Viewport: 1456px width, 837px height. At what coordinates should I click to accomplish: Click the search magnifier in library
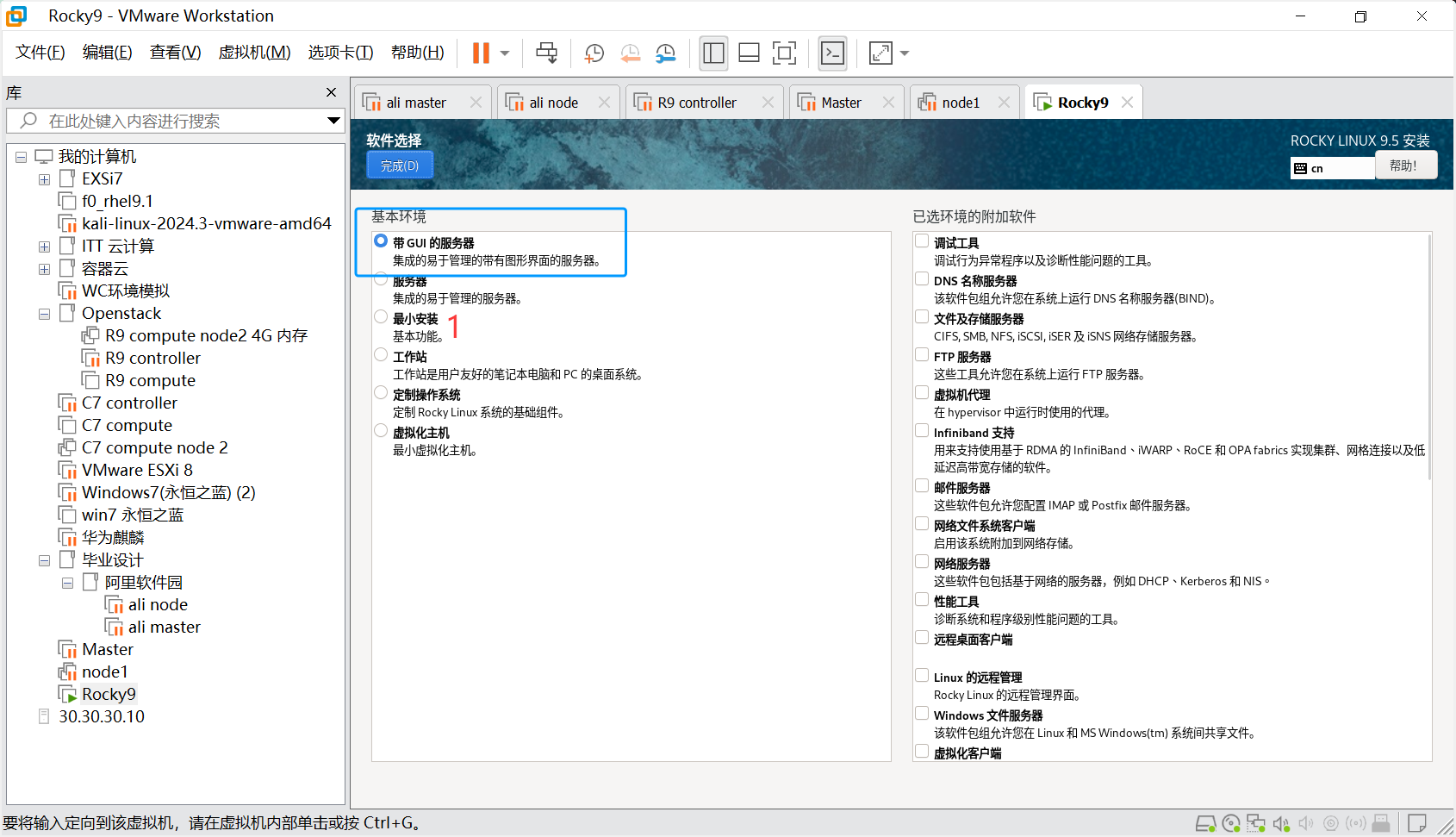(28, 121)
